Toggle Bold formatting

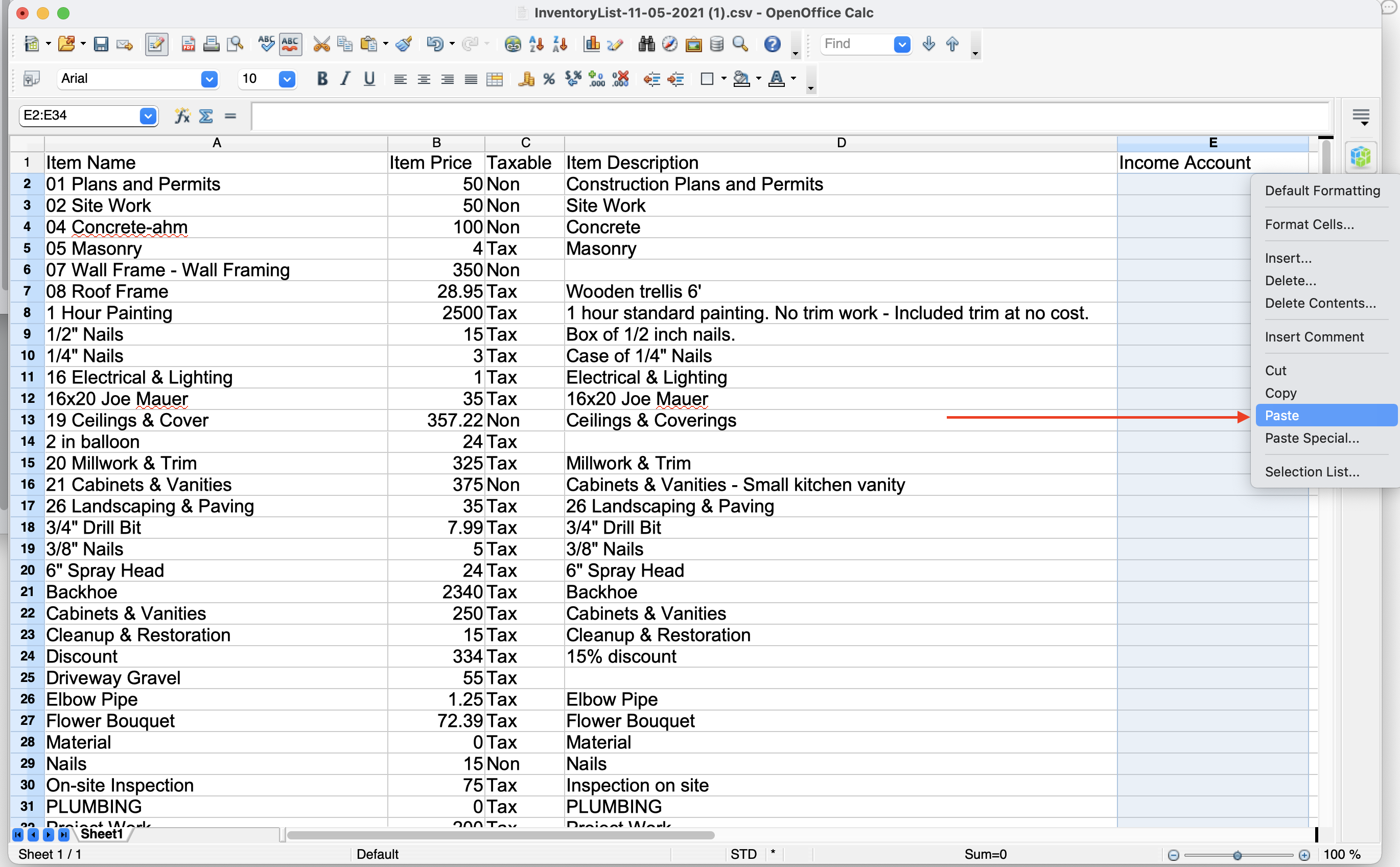tap(322, 79)
